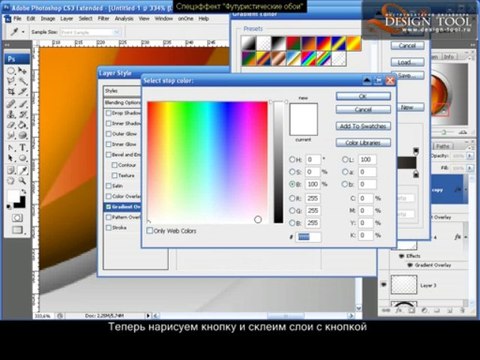Click the hex color input field
480x360 pixels.
coord(309,237)
